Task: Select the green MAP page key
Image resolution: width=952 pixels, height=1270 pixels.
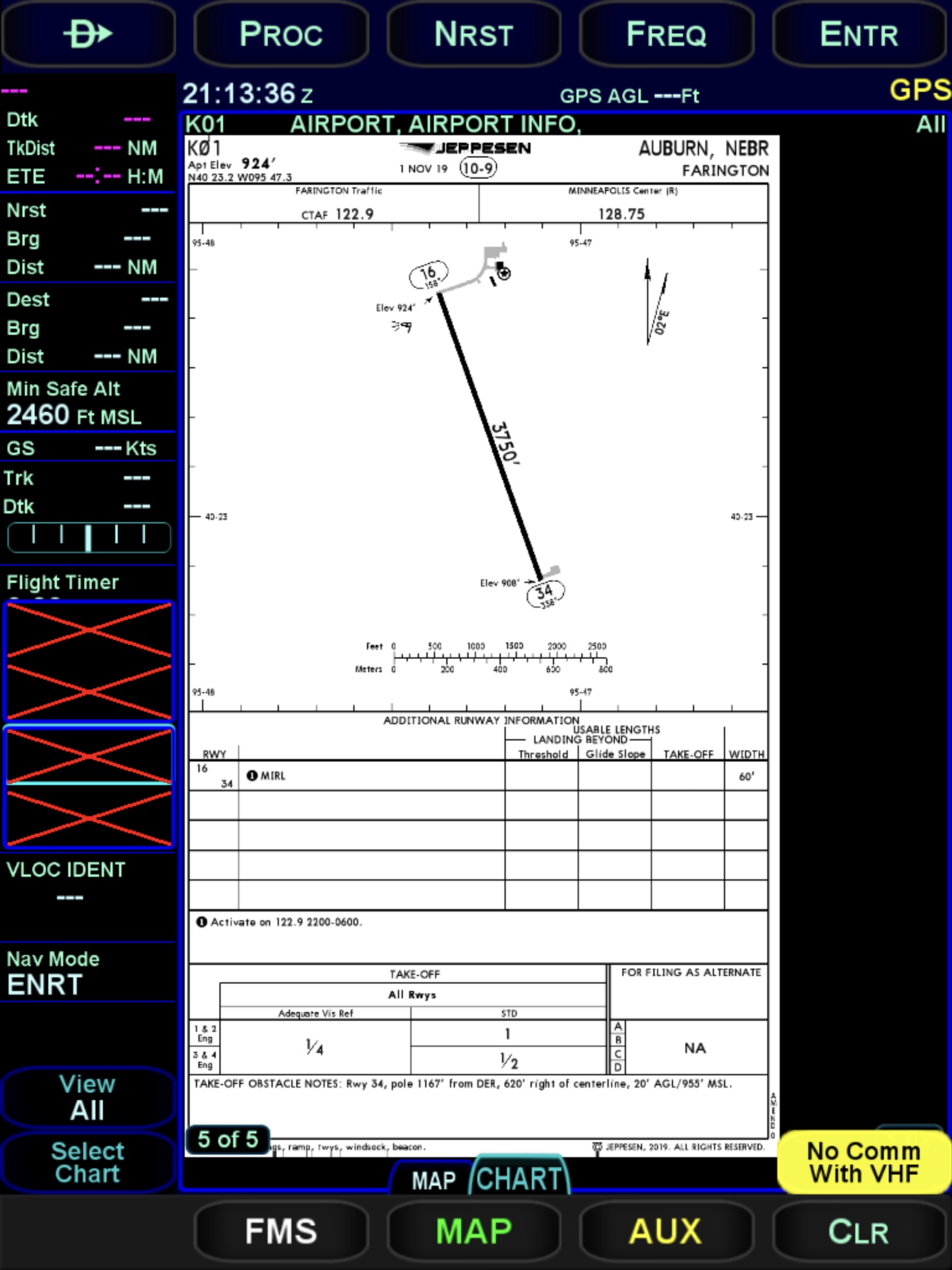Action: tap(474, 1232)
